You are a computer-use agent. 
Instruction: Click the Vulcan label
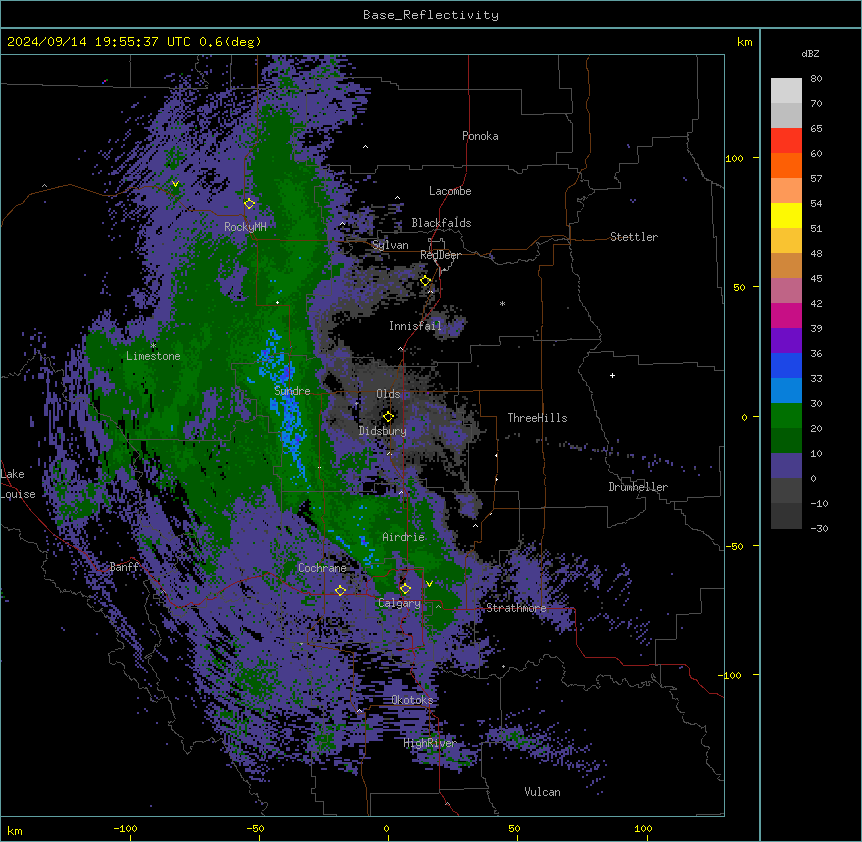tap(543, 792)
